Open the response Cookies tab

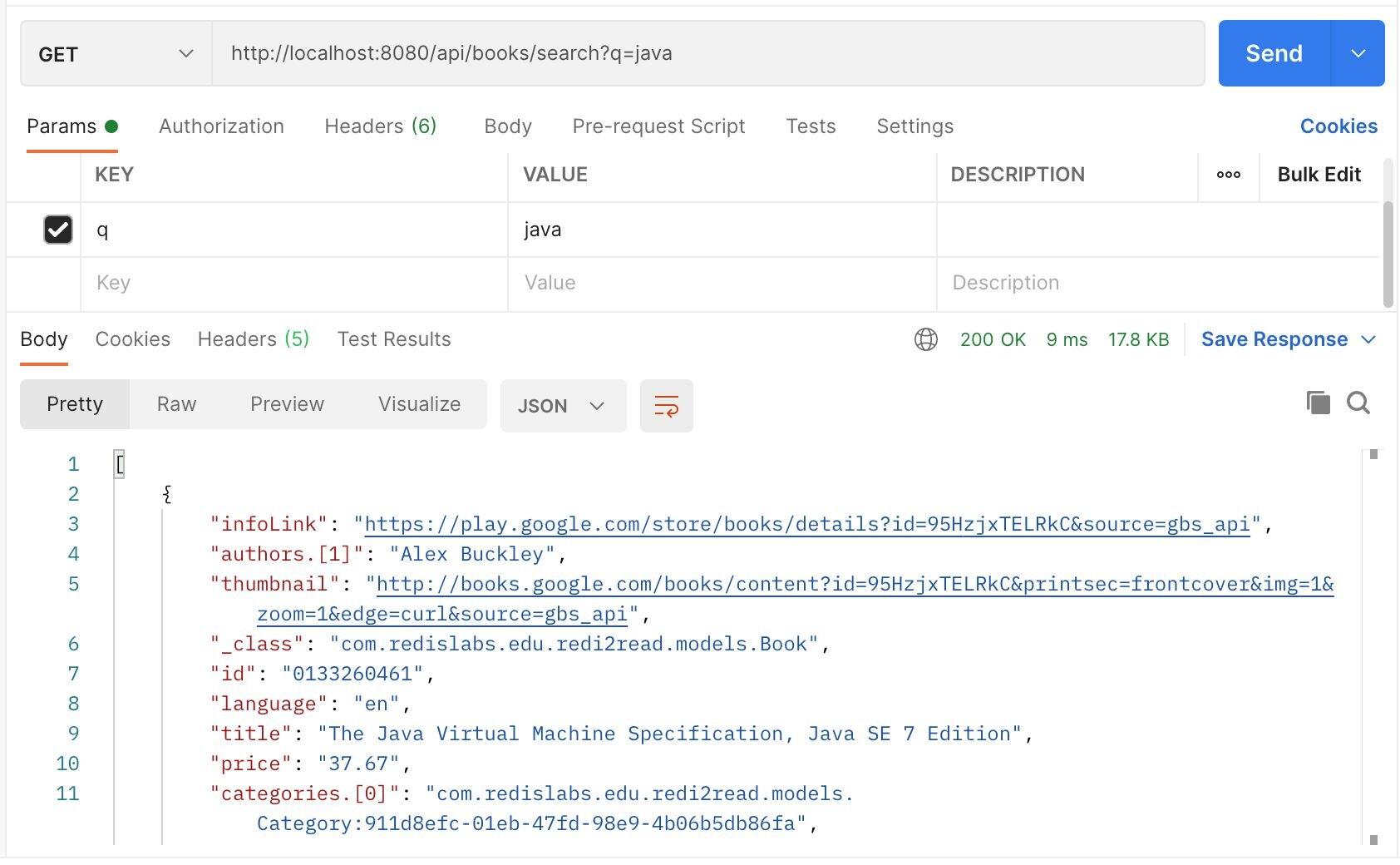point(132,339)
